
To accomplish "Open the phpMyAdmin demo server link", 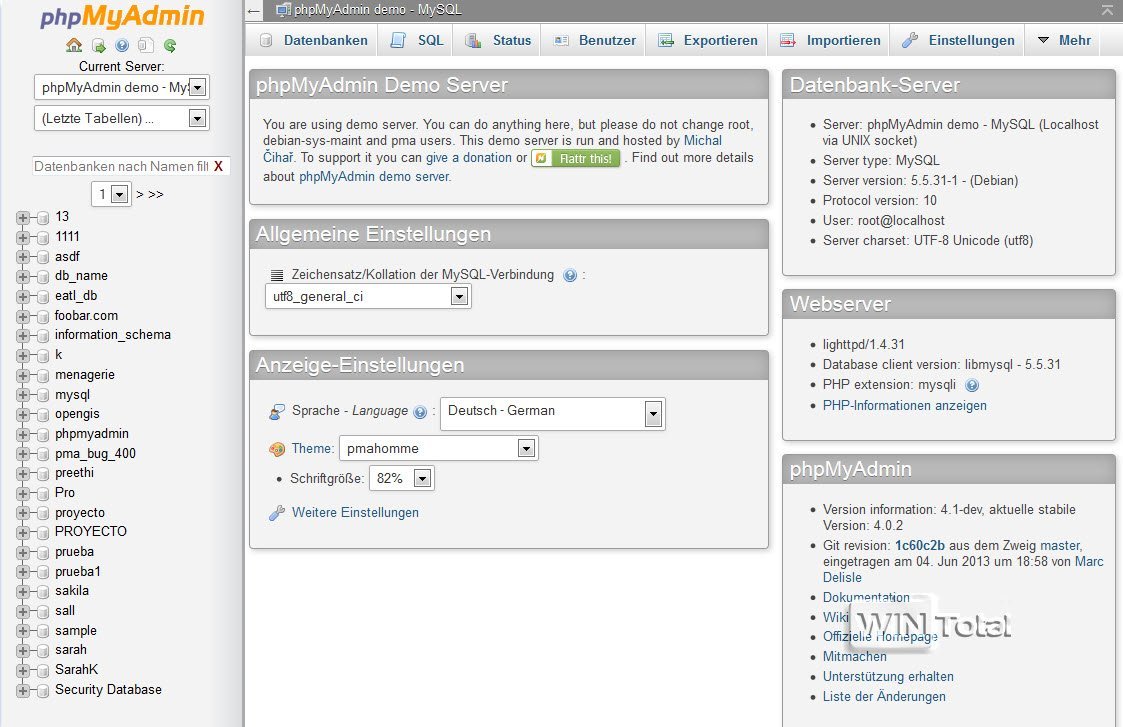I will point(374,177).
